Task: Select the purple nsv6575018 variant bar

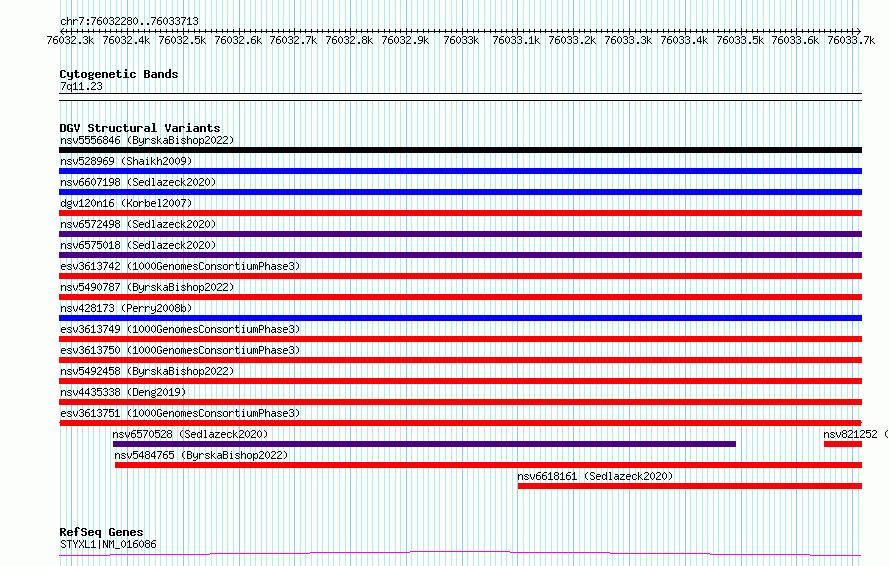Action: click(460, 255)
